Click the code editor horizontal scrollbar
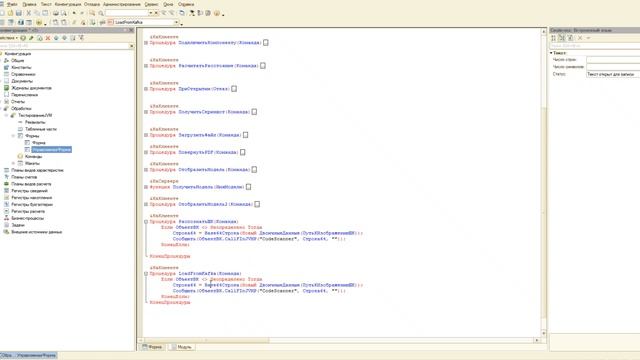The image size is (640, 360). (339, 340)
